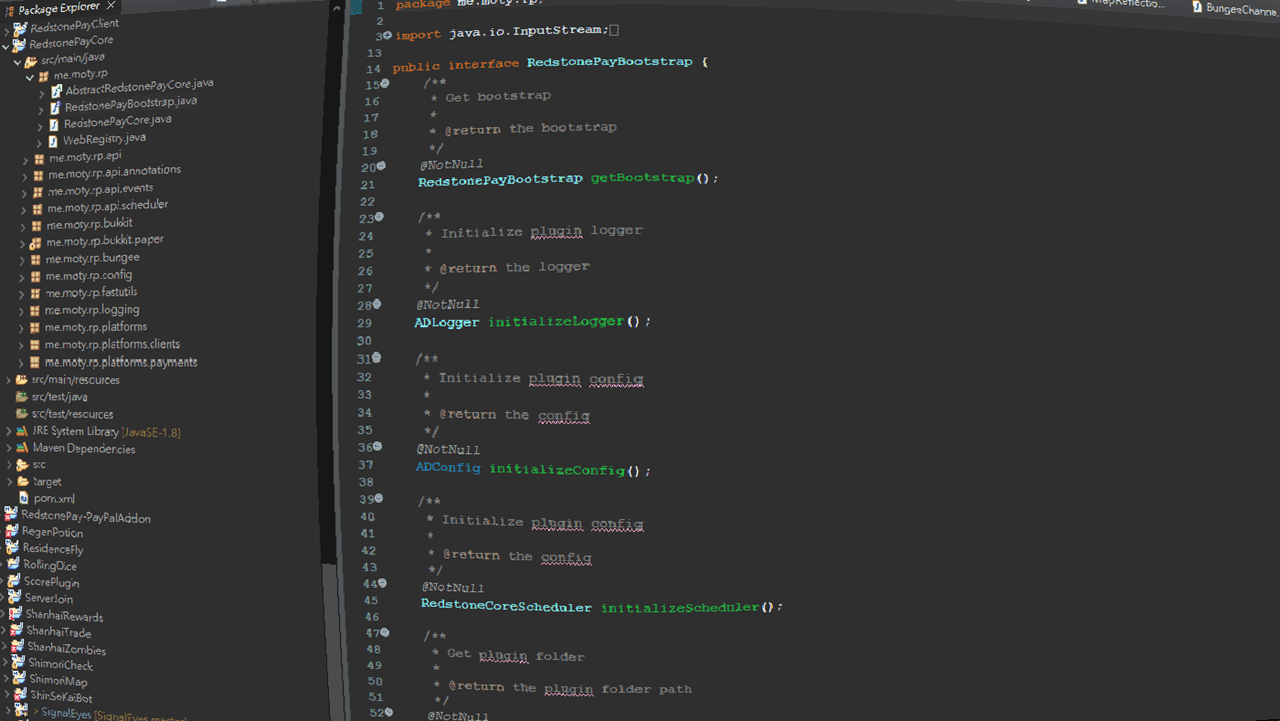Click the src/main/java source folder icon
Image resolution: width=1280 pixels, height=721 pixels.
31,61
